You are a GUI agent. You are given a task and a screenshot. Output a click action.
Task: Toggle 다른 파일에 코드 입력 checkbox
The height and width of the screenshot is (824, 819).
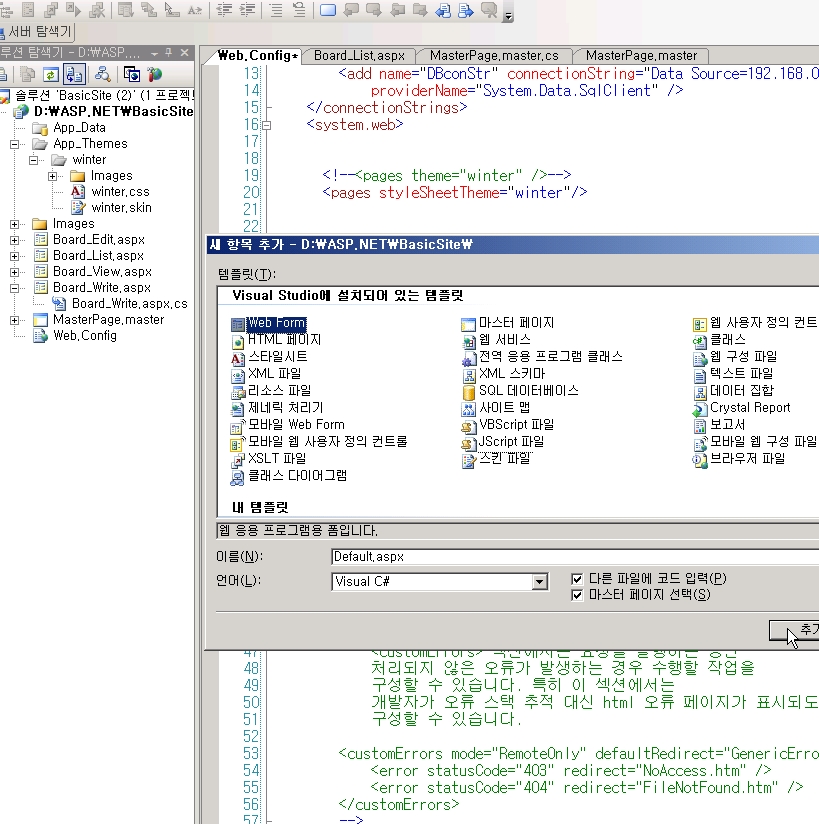tap(577, 579)
